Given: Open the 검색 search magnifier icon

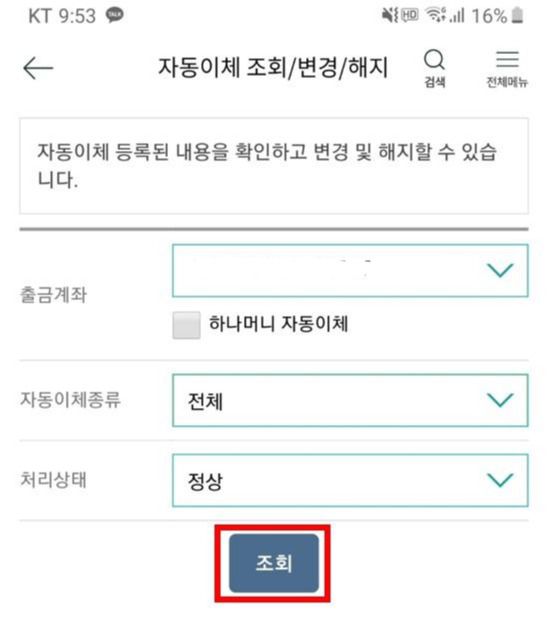Looking at the screenshot, I should click(x=434, y=60).
